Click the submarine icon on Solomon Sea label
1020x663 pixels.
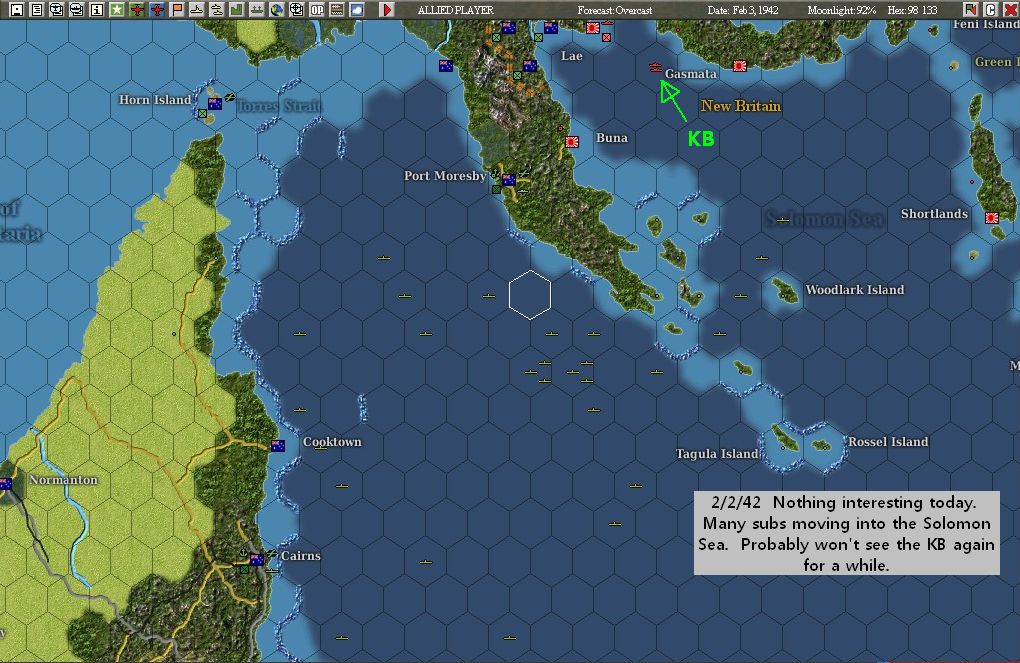(x=783, y=220)
